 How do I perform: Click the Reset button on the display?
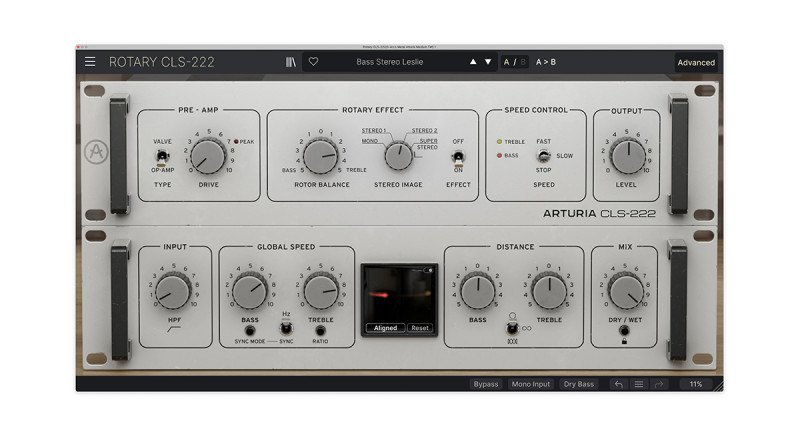point(420,328)
